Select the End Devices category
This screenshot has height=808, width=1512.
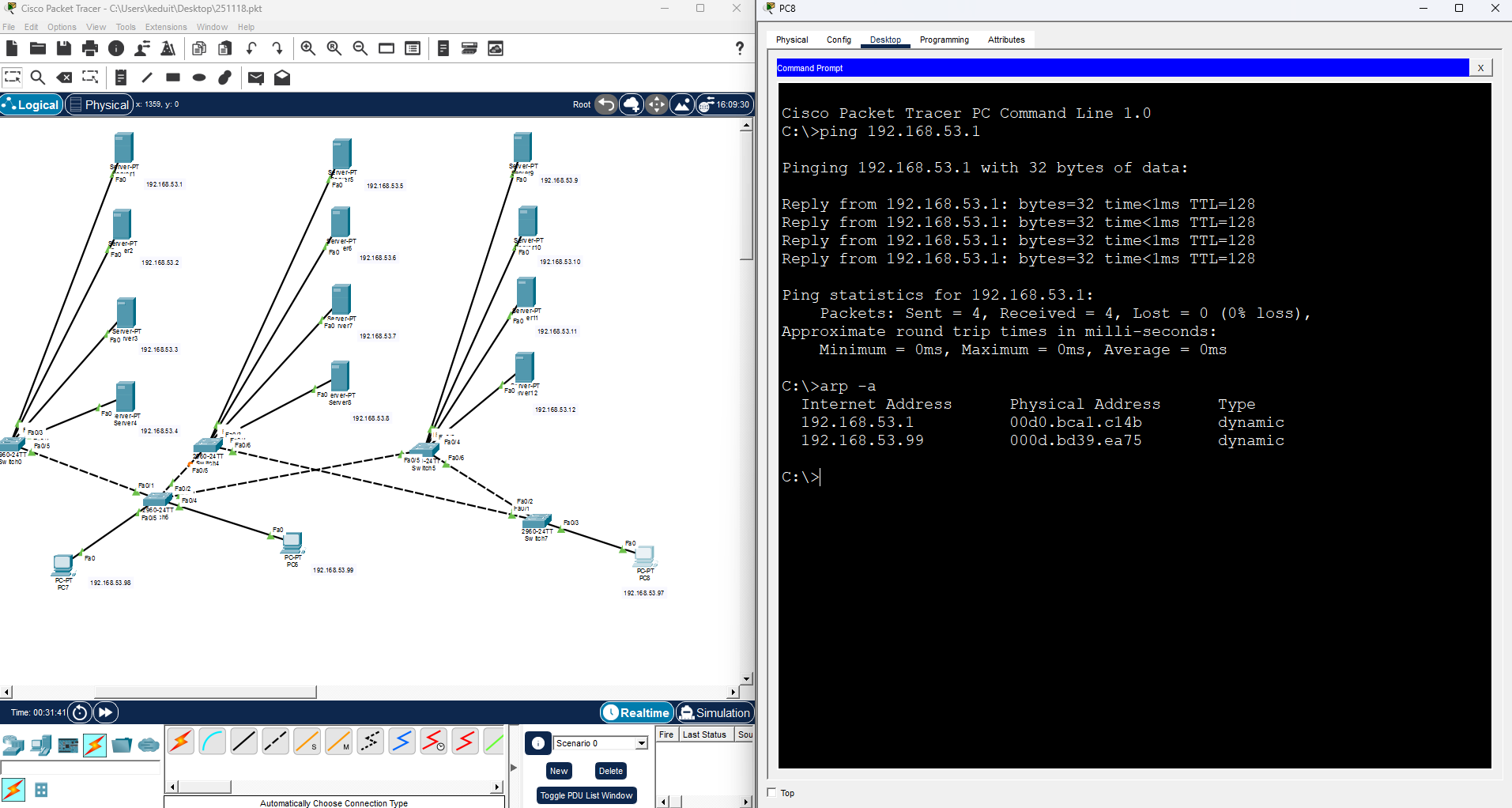pyautogui.click(x=41, y=745)
